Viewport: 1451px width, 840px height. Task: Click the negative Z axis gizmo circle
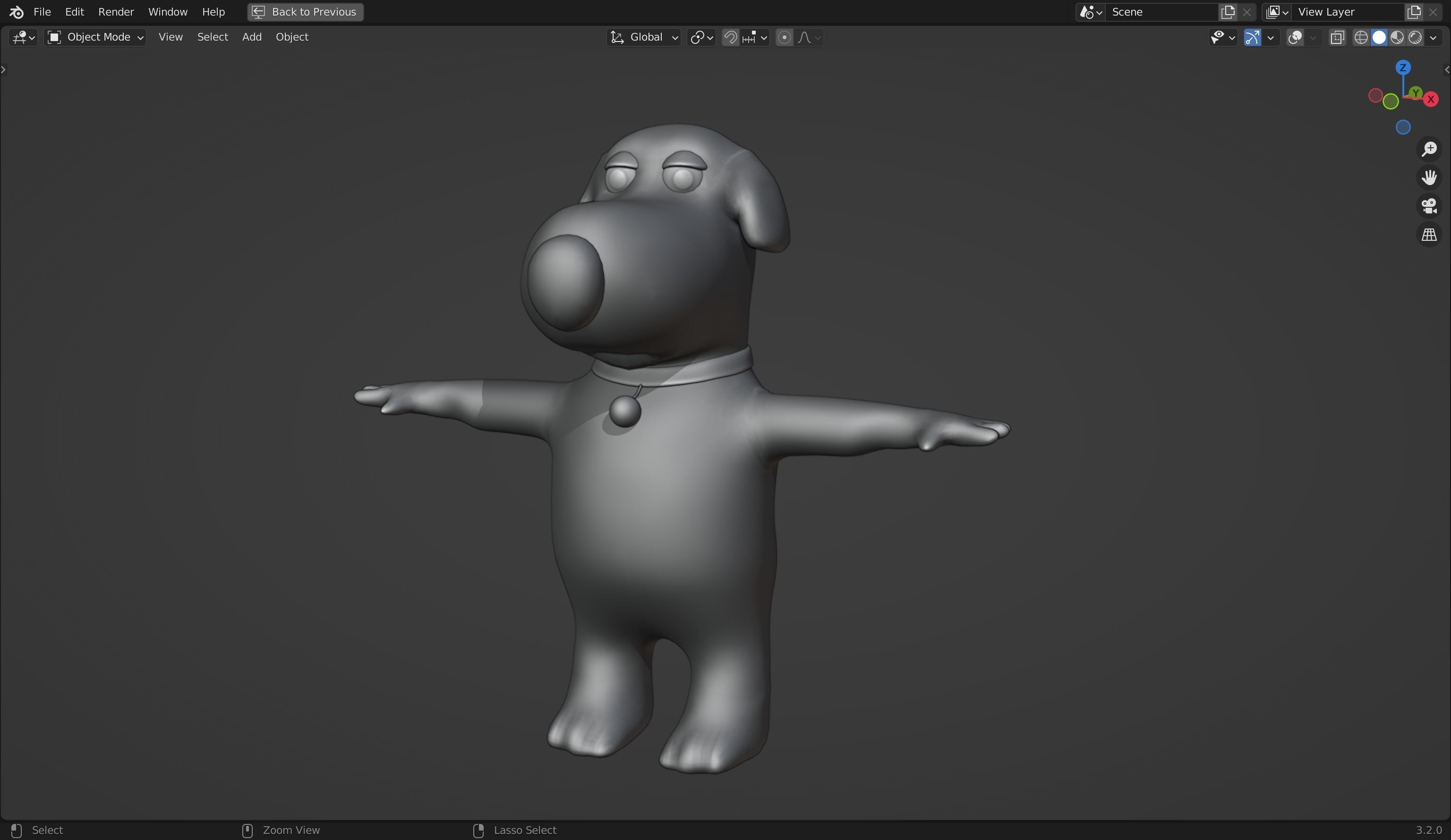(1403, 127)
